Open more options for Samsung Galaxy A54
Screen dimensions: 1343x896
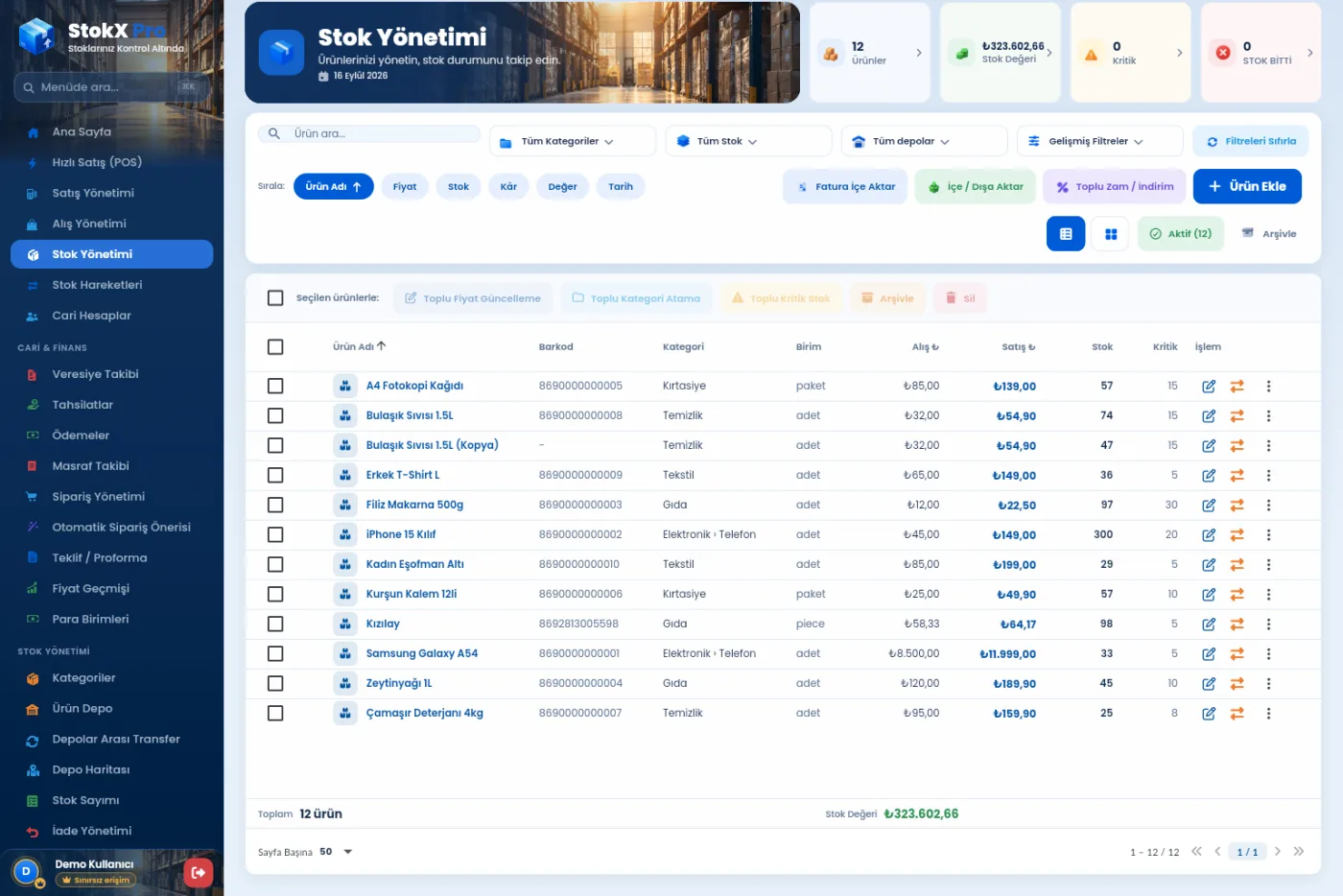click(x=1268, y=654)
